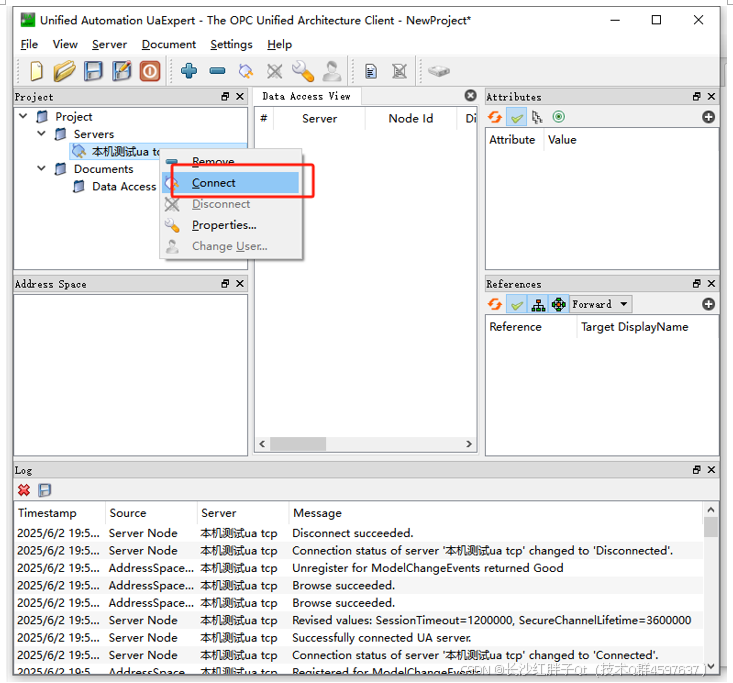Click Data Access View horizontal scrollbar thumb
Screen dimensions: 733x683
[298, 444]
